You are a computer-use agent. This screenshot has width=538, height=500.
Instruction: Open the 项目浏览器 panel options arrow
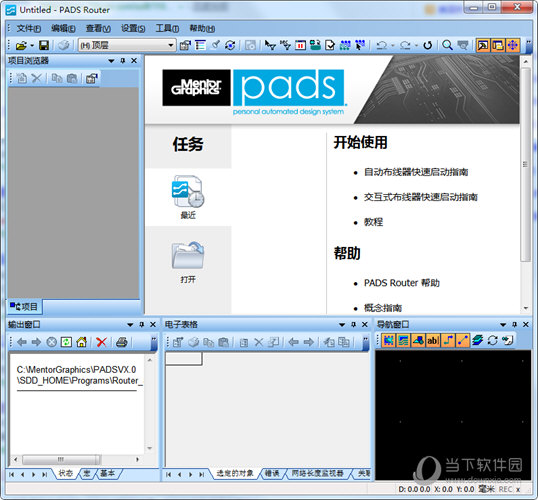click(111, 61)
